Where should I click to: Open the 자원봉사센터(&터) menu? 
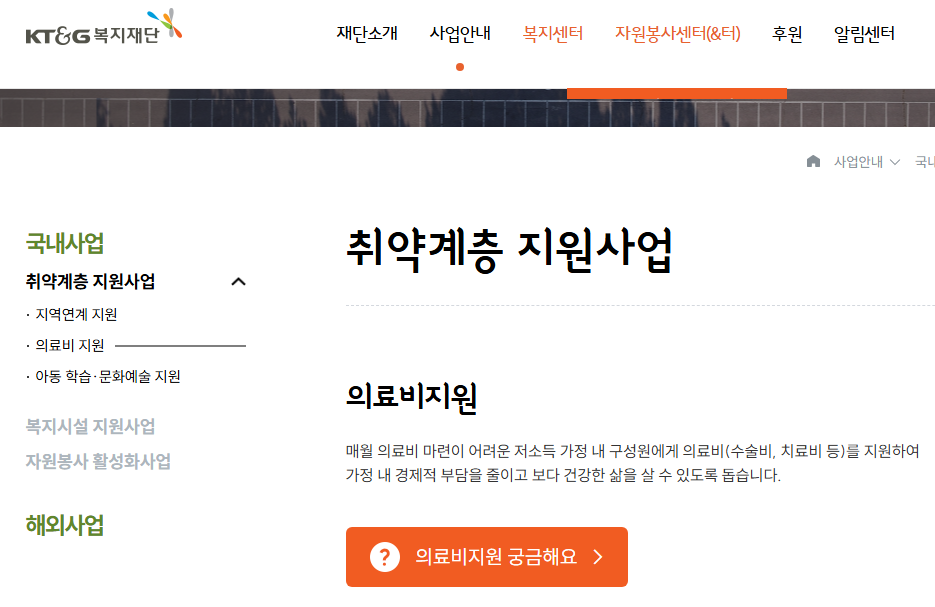click(x=677, y=33)
